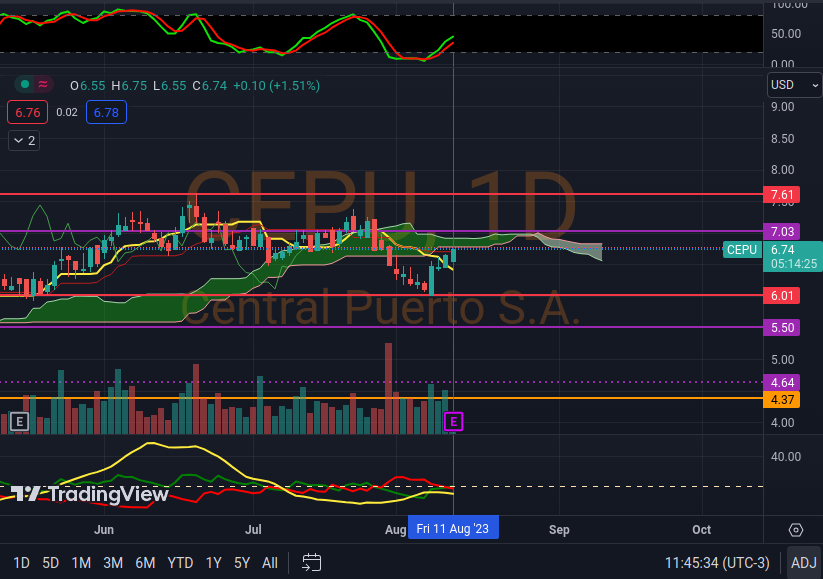Open chart settings gear icon near time axis

click(796, 530)
